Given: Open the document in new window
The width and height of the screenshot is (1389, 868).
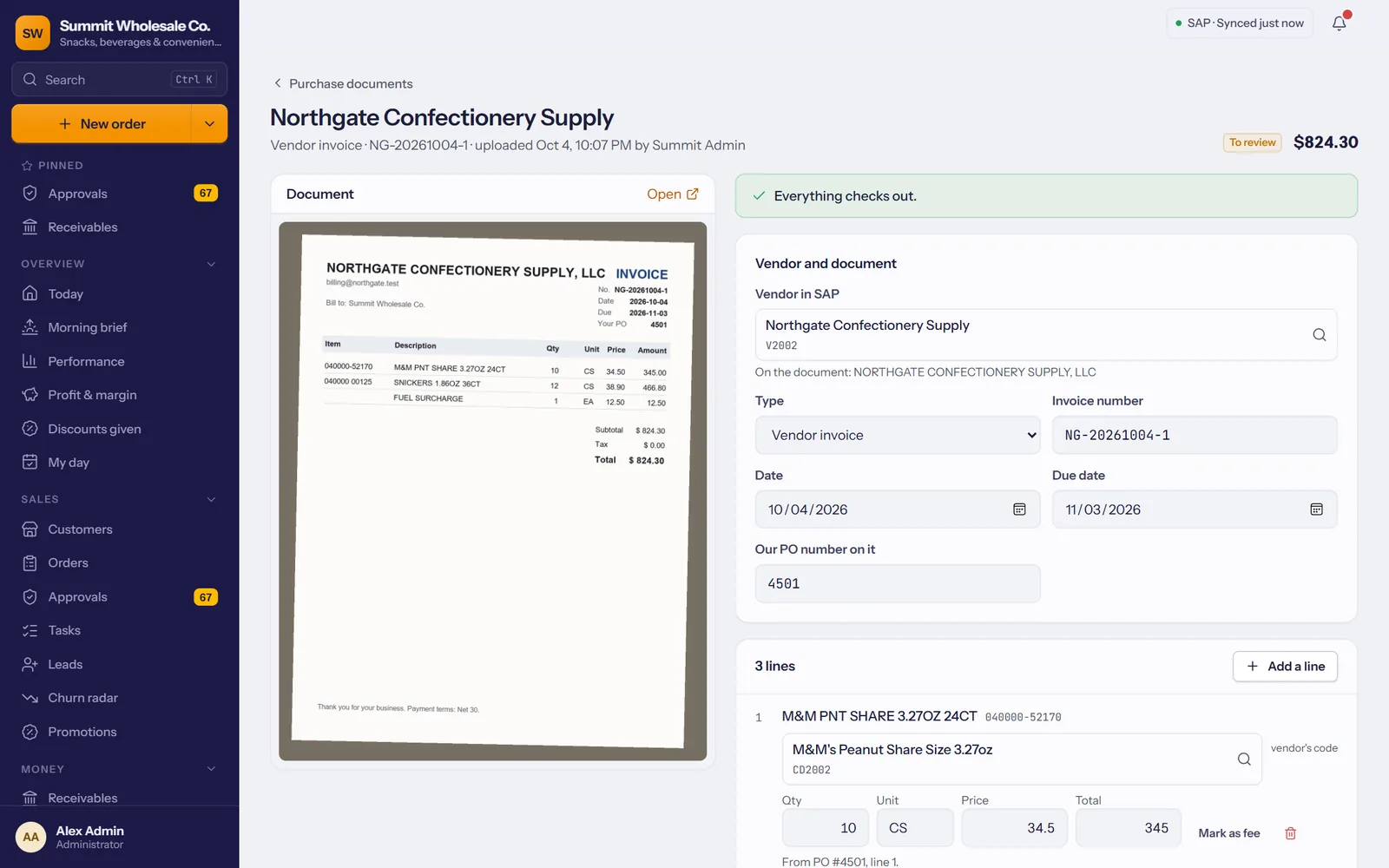Looking at the screenshot, I should pos(673,194).
